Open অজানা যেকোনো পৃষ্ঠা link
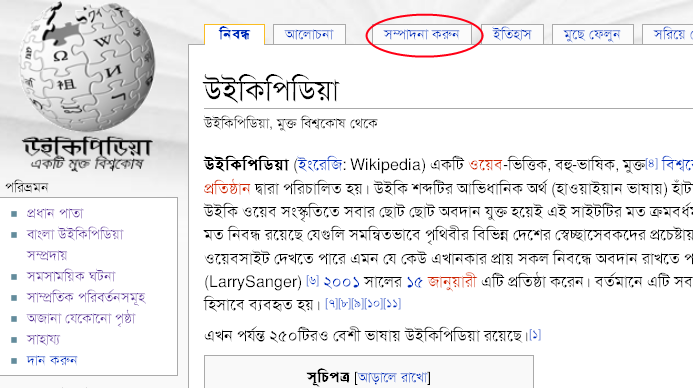 (80, 318)
